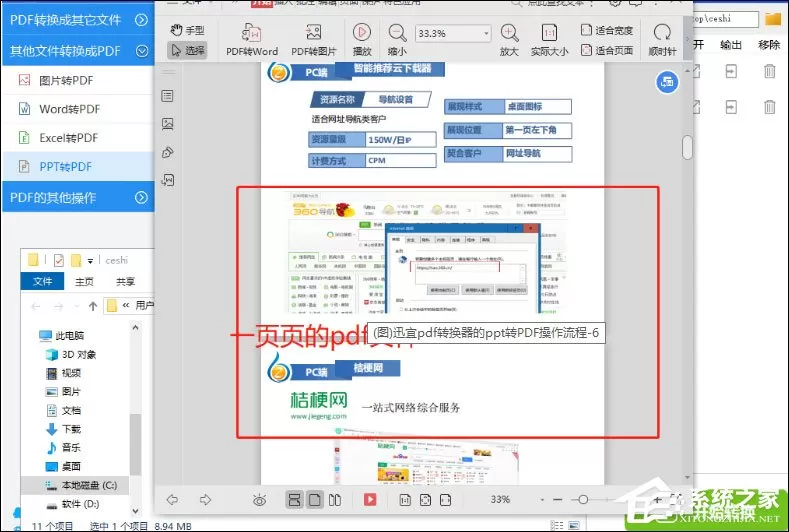Image resolution: width=789 pixels, height=532 pixels.
Task: Rotate page with 顺时针 icon
Action: [x=662, y=39]
